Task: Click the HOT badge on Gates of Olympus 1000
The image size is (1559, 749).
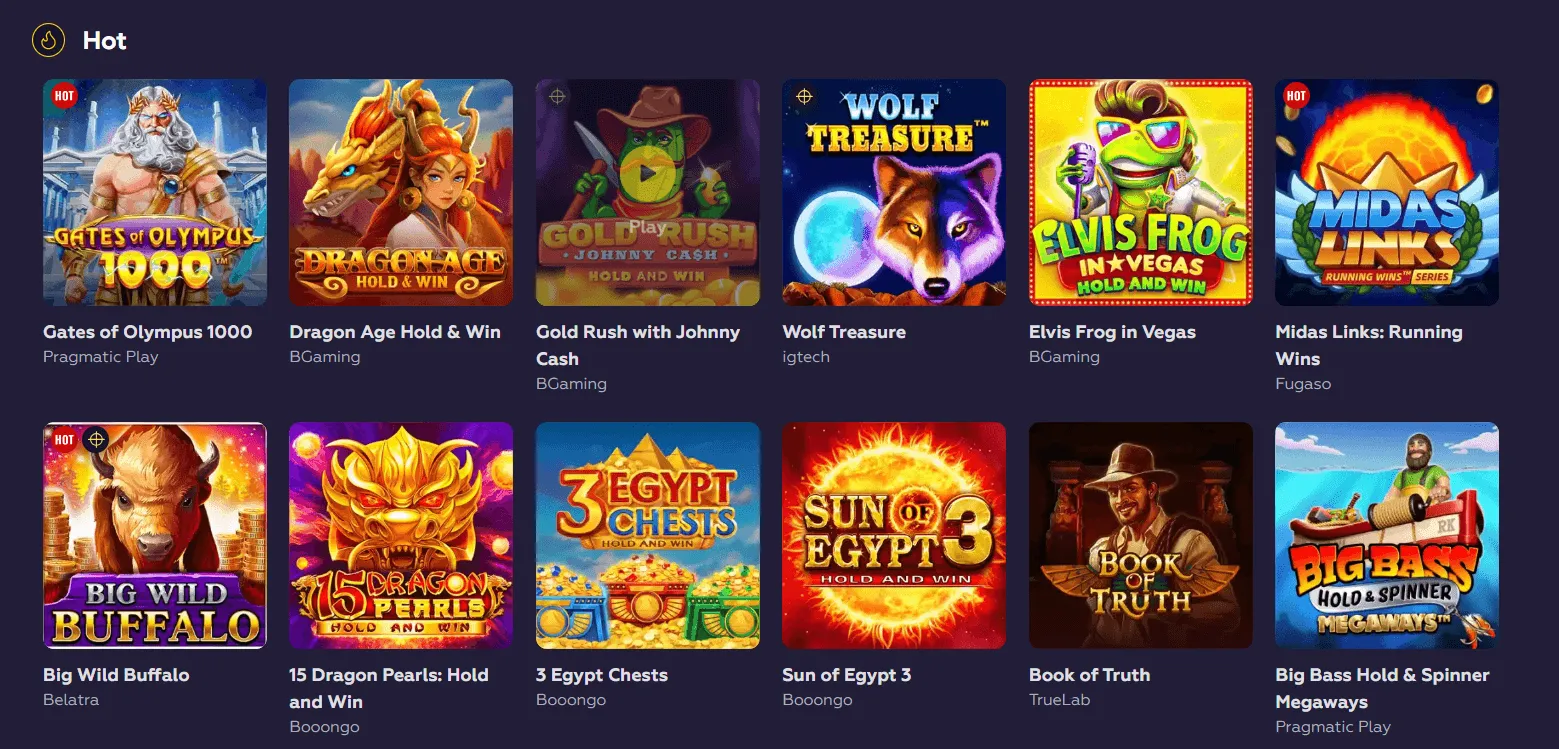Action: 62,96
